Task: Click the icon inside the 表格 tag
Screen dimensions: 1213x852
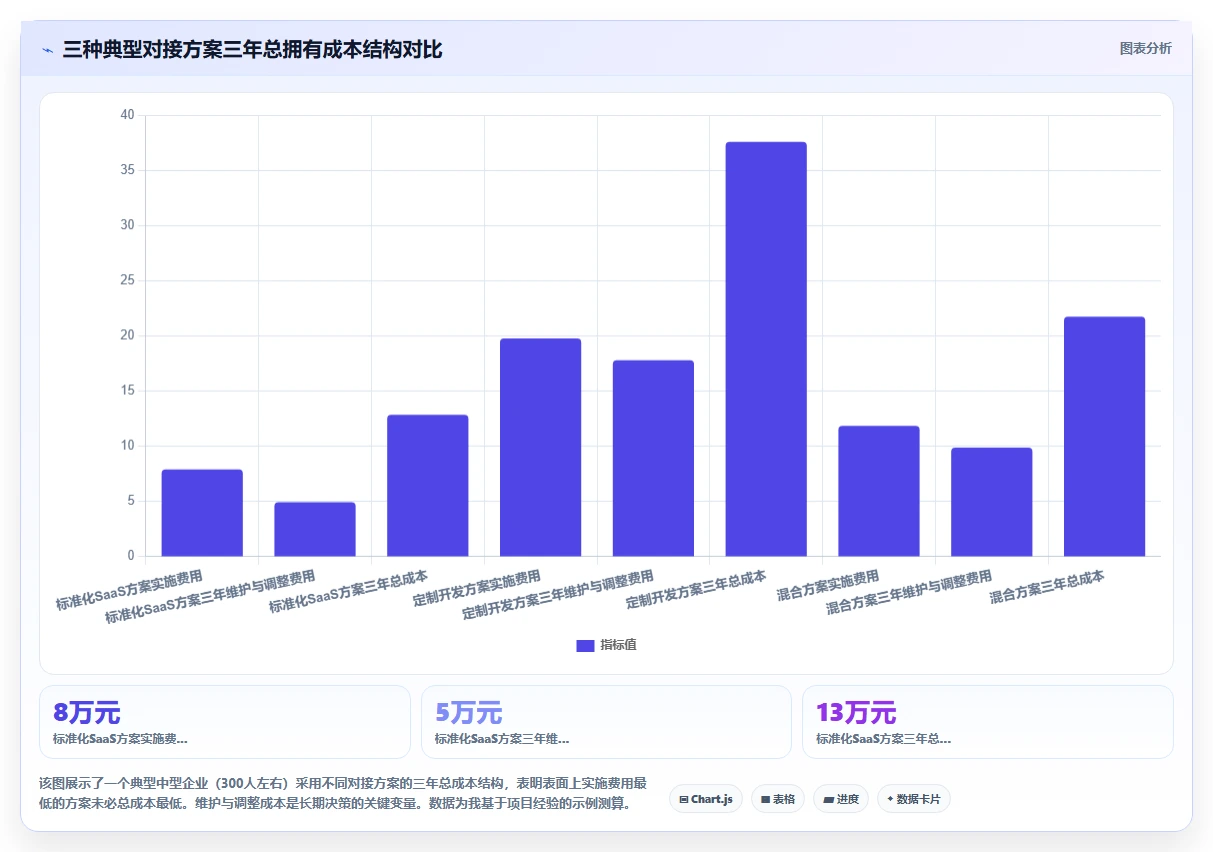Action: pyautogui.click(x=765, y=799)
